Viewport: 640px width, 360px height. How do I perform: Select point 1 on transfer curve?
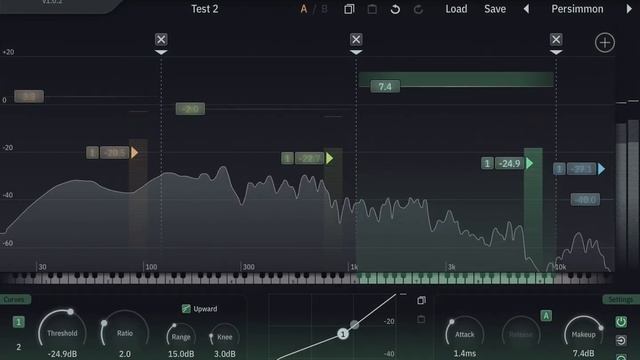coord(343,334)
